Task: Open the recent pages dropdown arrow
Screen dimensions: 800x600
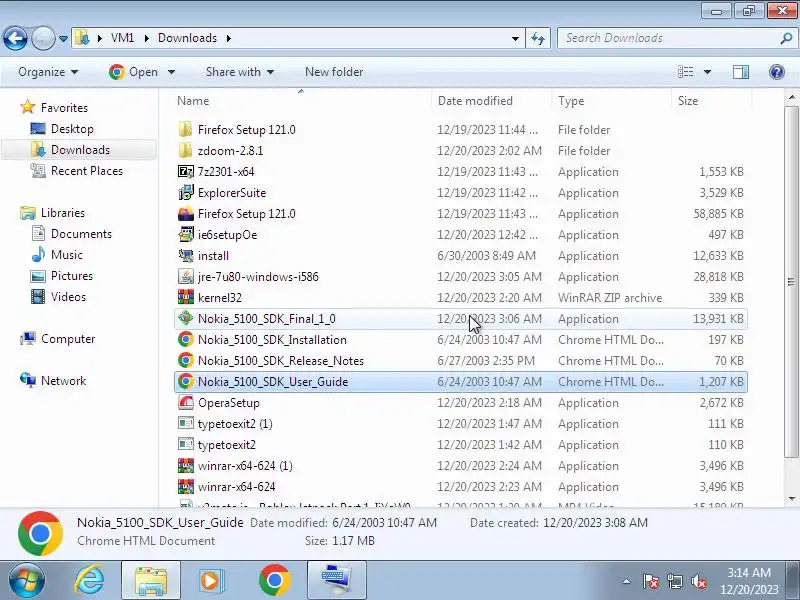Action: (x=63, y=39)
